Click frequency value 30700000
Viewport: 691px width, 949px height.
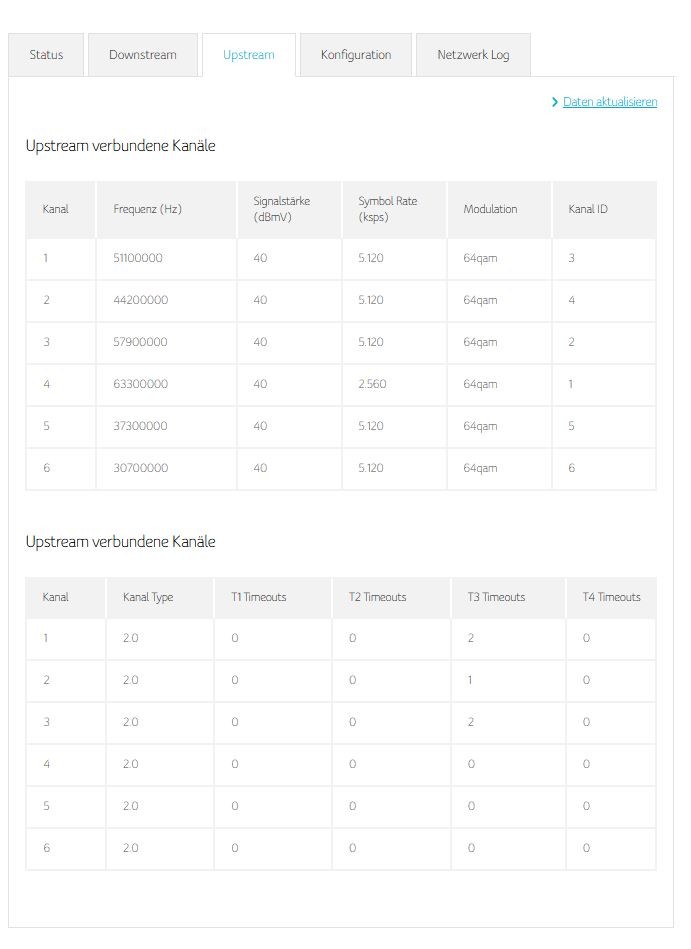[x=140, y=468]
